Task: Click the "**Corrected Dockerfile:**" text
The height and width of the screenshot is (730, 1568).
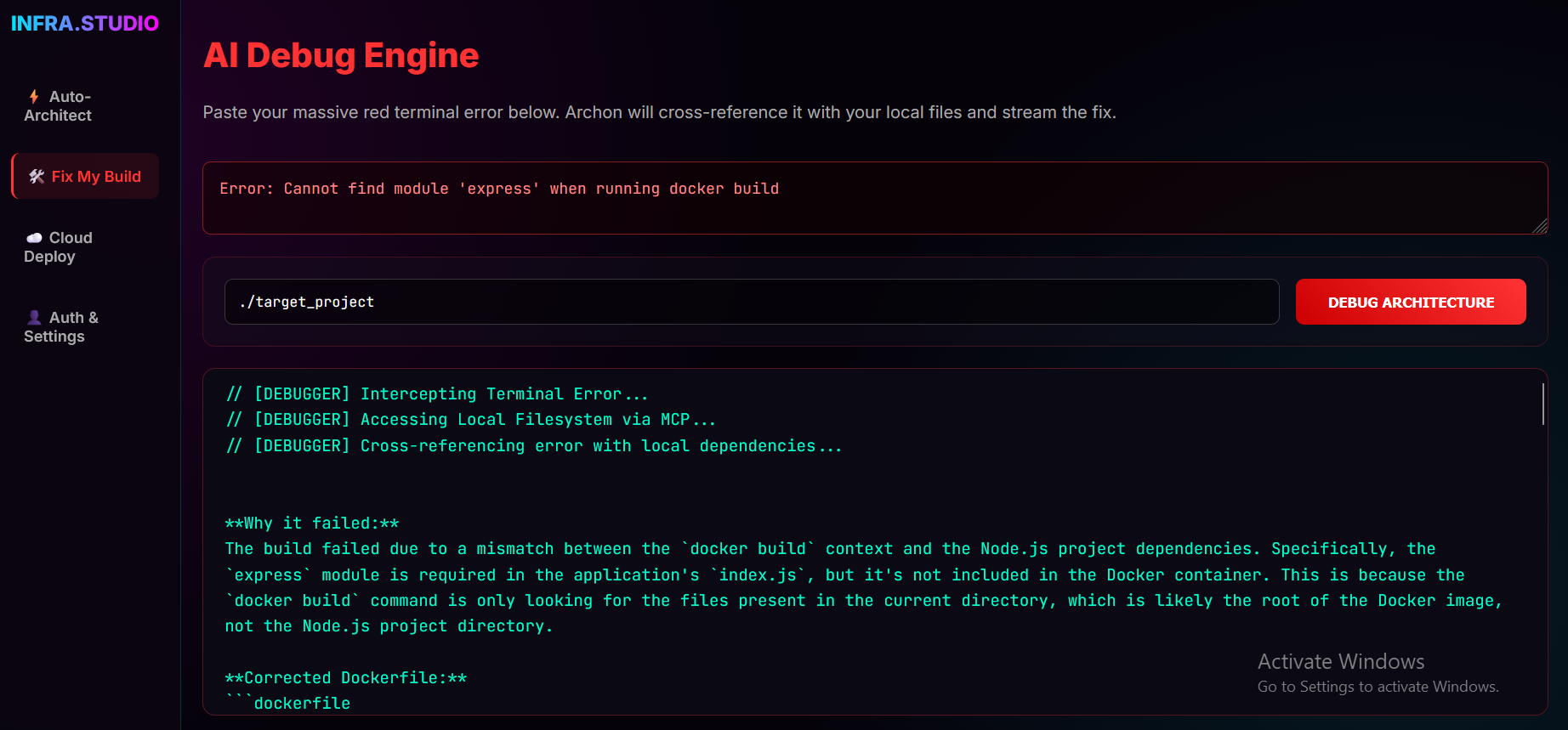Action: (x=346, y=678)
